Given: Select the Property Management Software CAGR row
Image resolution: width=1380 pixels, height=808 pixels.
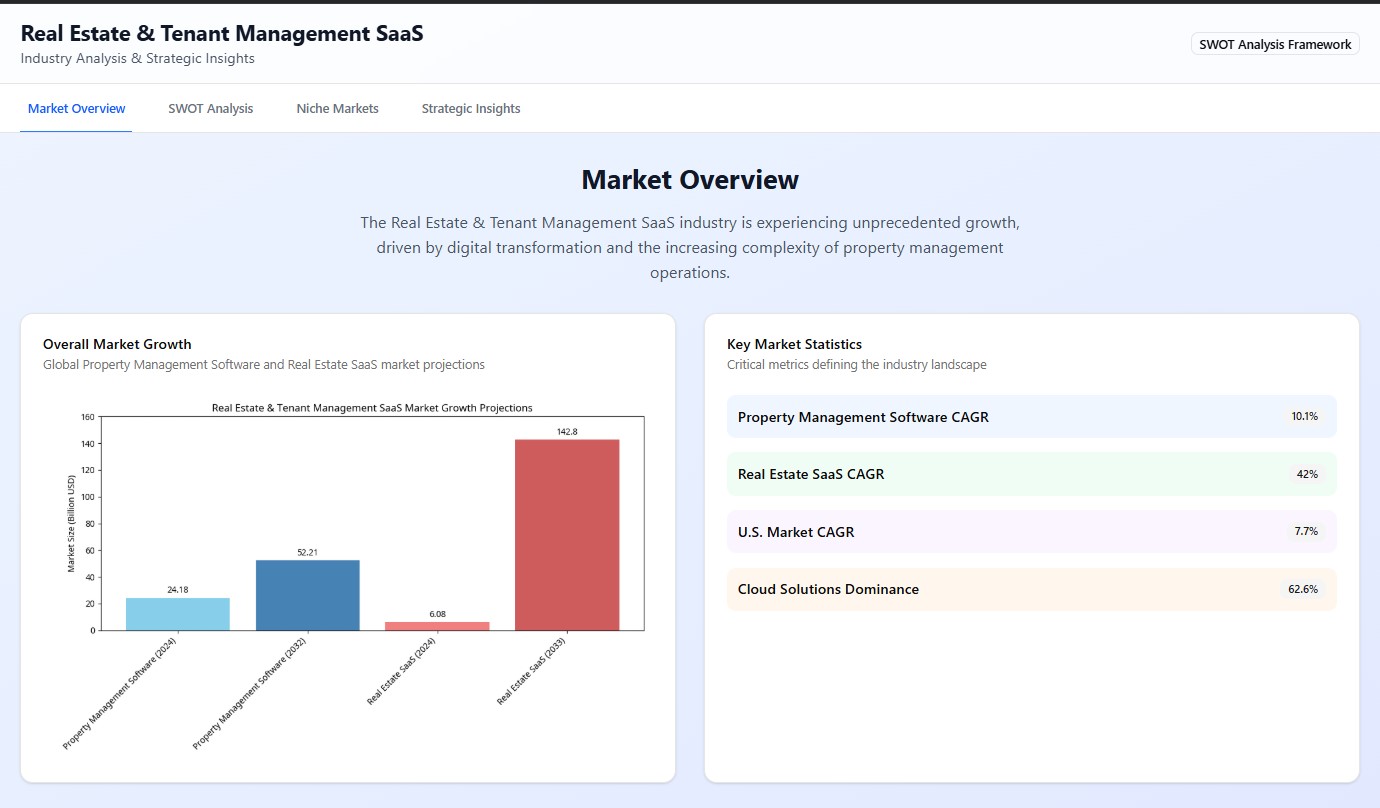Looking at the screenshot, I should pyautogui.click(x=1031, y=417).
